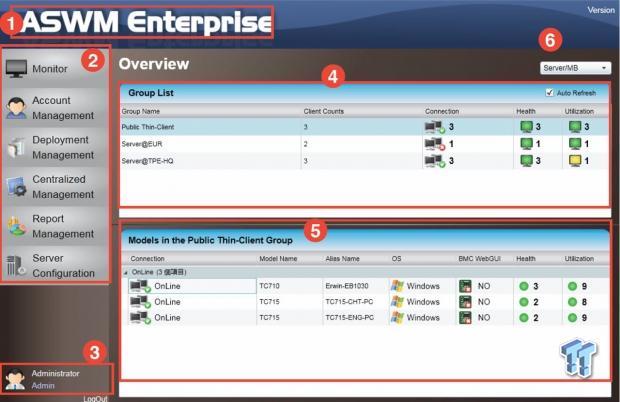Sort by BMC WebGUI column header
This screenshot has width=620, height=402.
coord(479,259)
